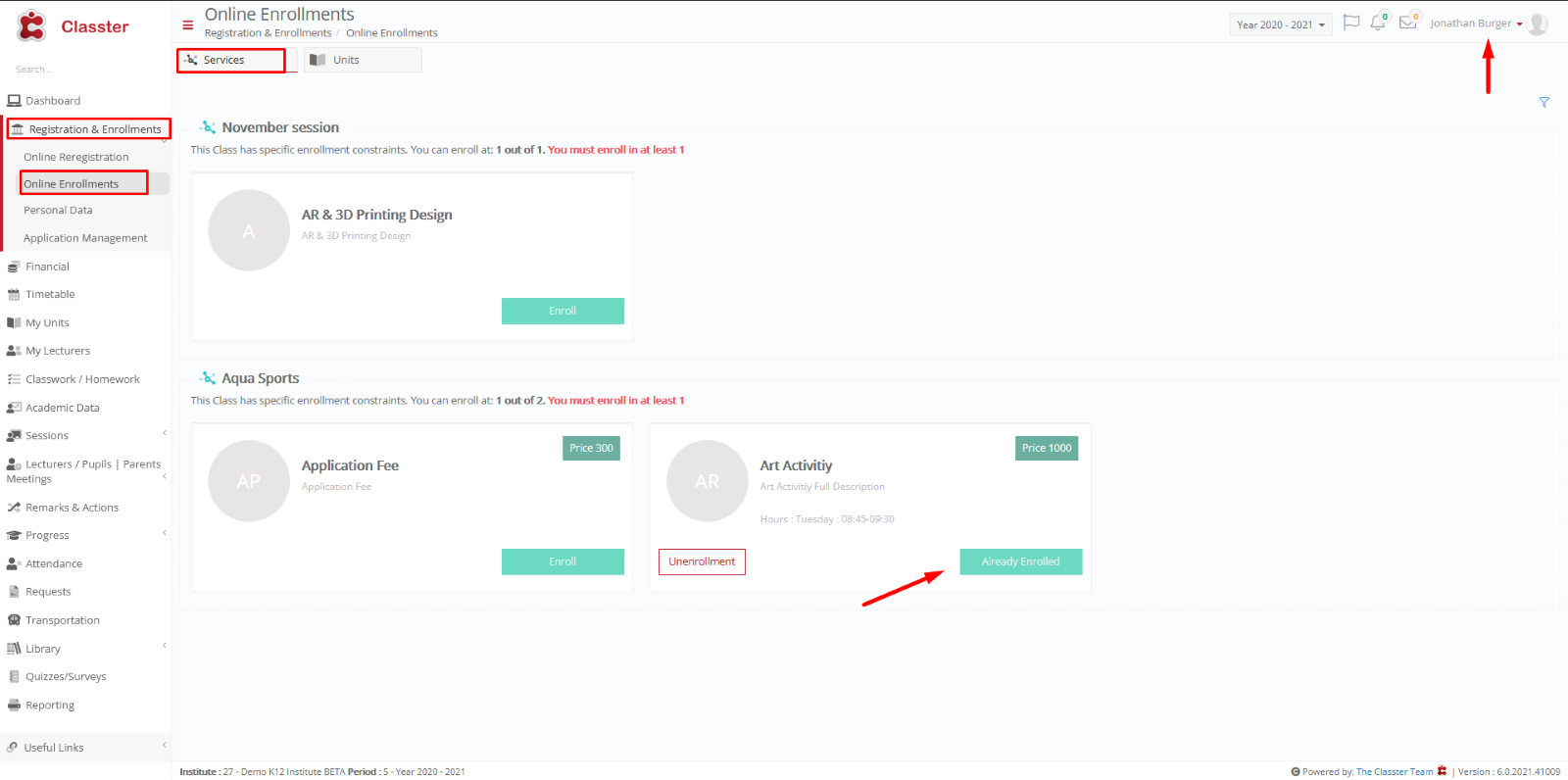Select the Services tab
Image resolution: width=1568 pixels, height=780 pixels.
231,60
